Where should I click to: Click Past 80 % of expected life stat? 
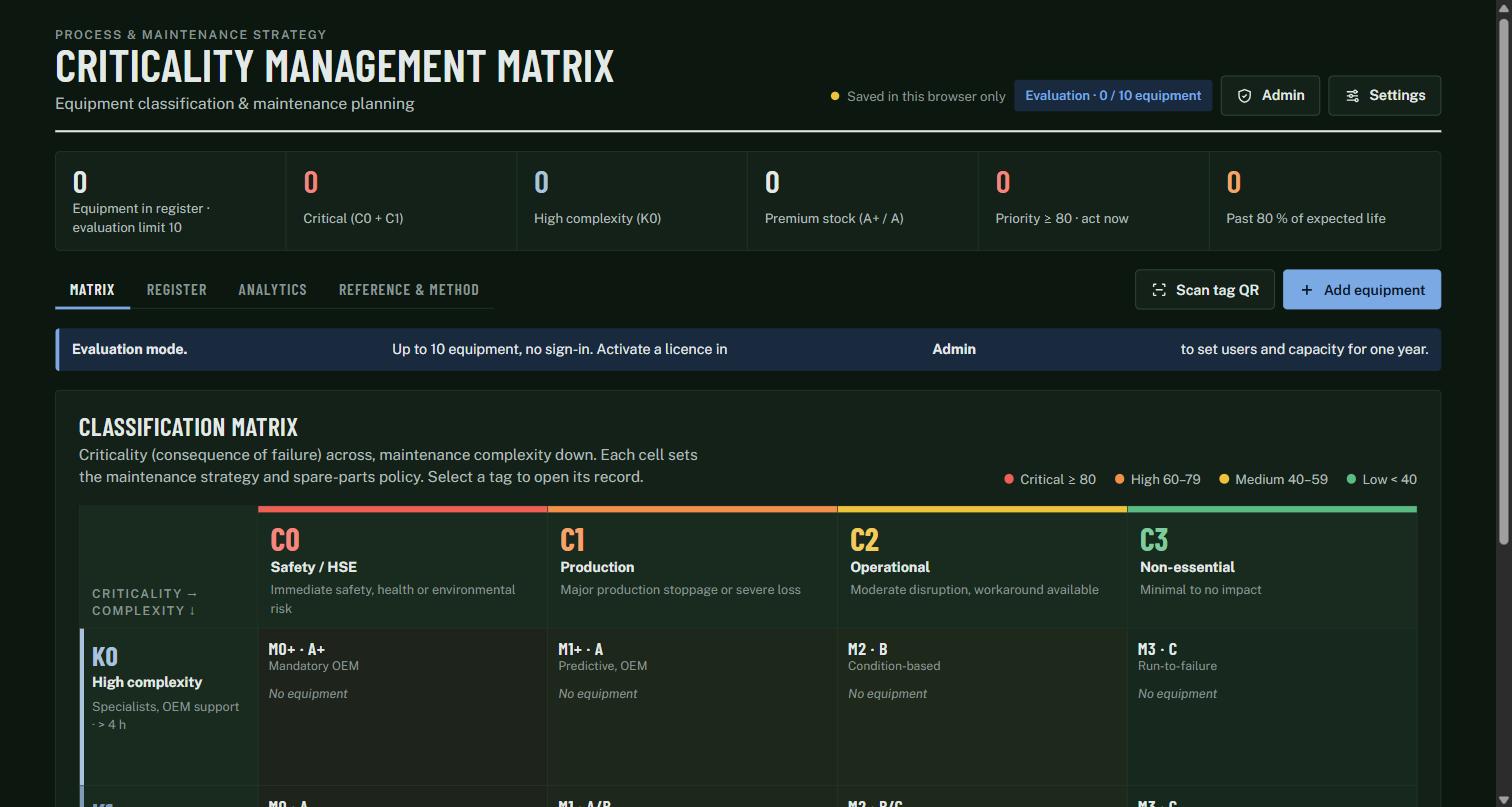(1325, 201)
